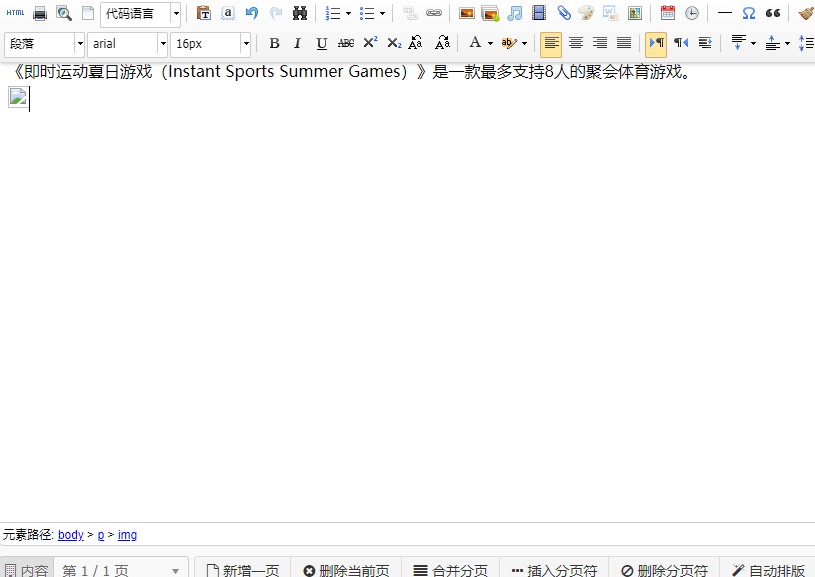815x577 pixels.
Task: Expand paragraph spacing after options
Action: tap(787, 44)
